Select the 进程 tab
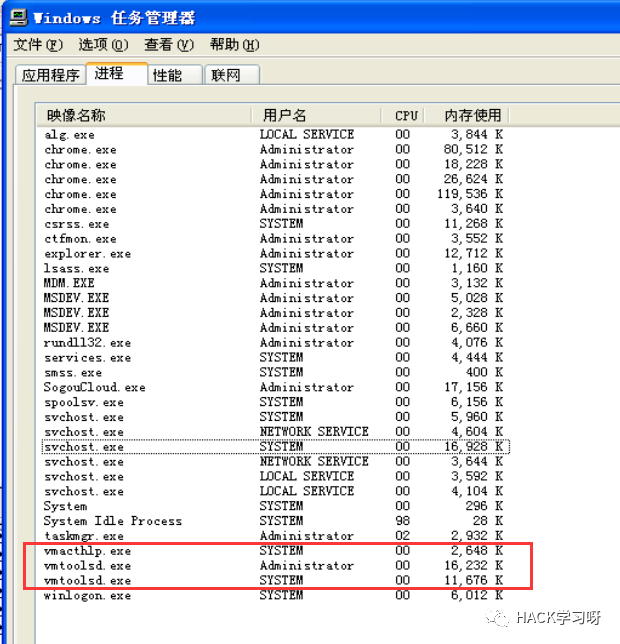 pos(117,74)
